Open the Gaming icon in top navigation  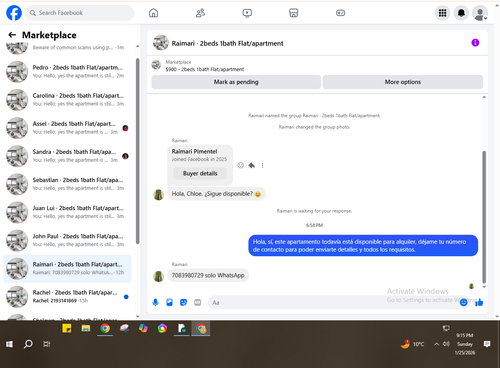[340, 13]
